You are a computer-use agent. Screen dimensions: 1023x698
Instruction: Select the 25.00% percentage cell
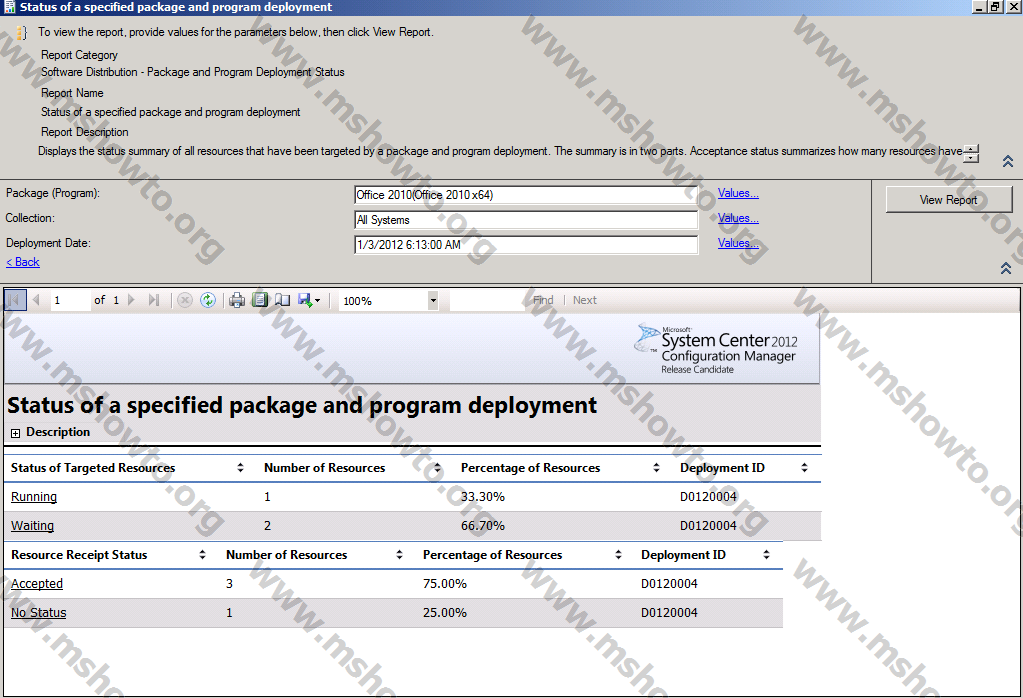tap(445, 613)
